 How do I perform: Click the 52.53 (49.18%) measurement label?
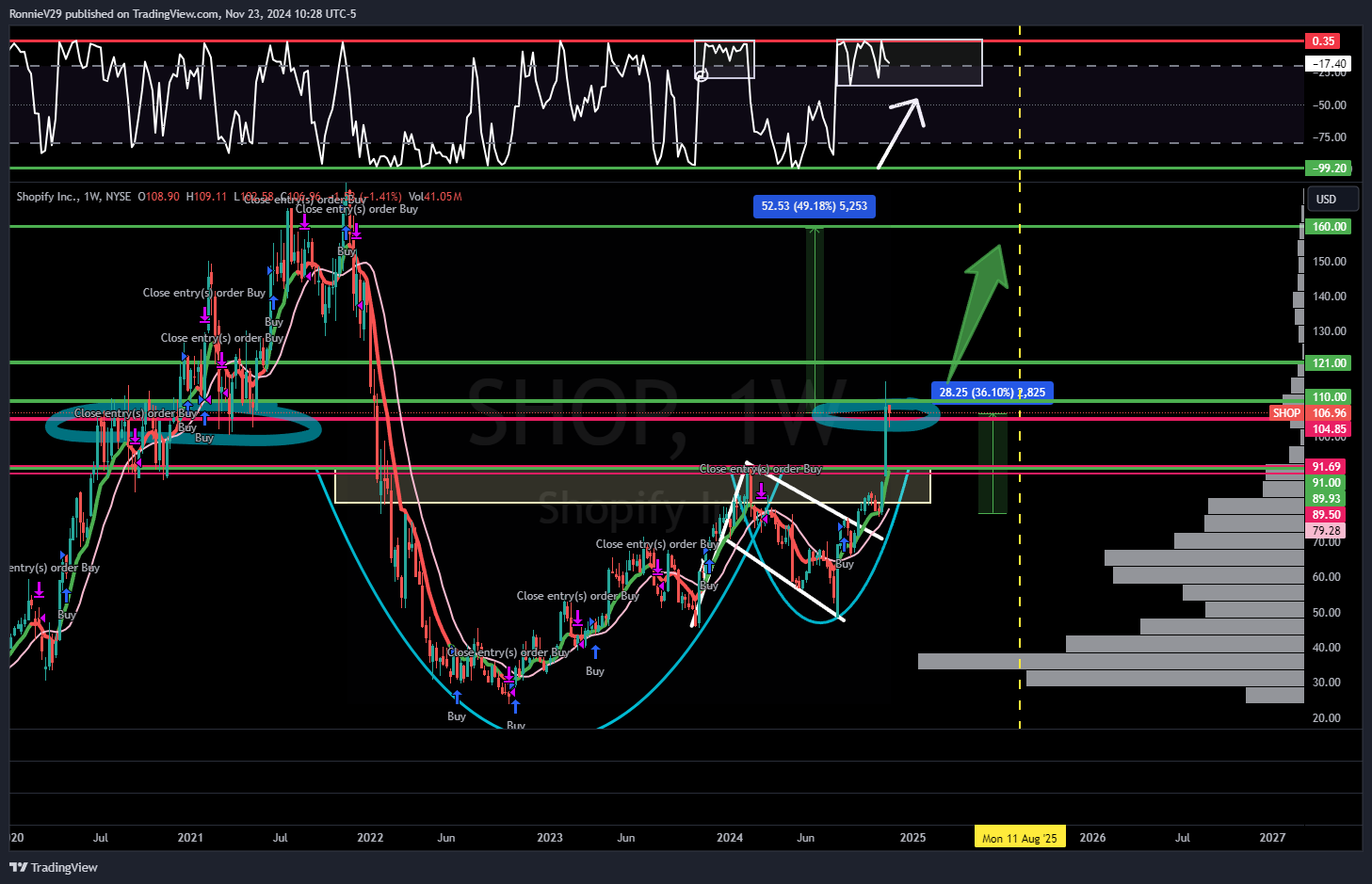pyautogui.click(x=815, y=206)
